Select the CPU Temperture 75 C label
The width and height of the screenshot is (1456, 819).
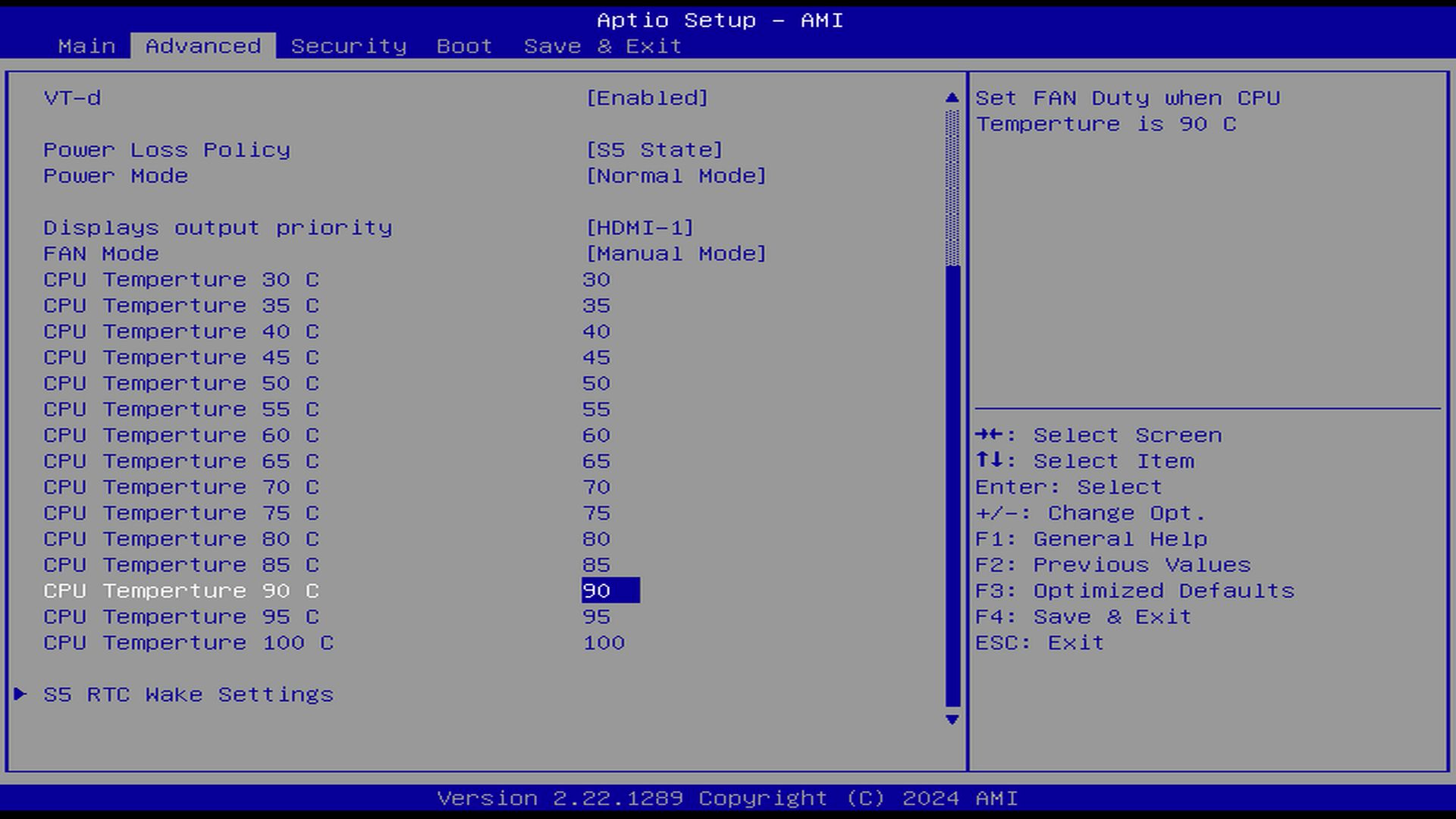point(181,513)
